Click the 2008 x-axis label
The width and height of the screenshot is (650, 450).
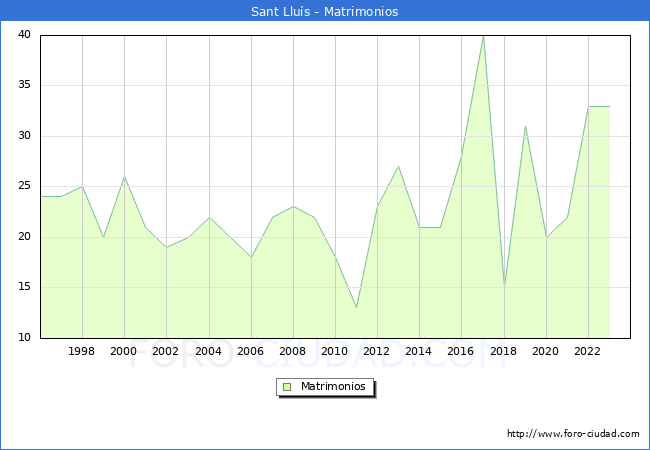coord(293,352)
